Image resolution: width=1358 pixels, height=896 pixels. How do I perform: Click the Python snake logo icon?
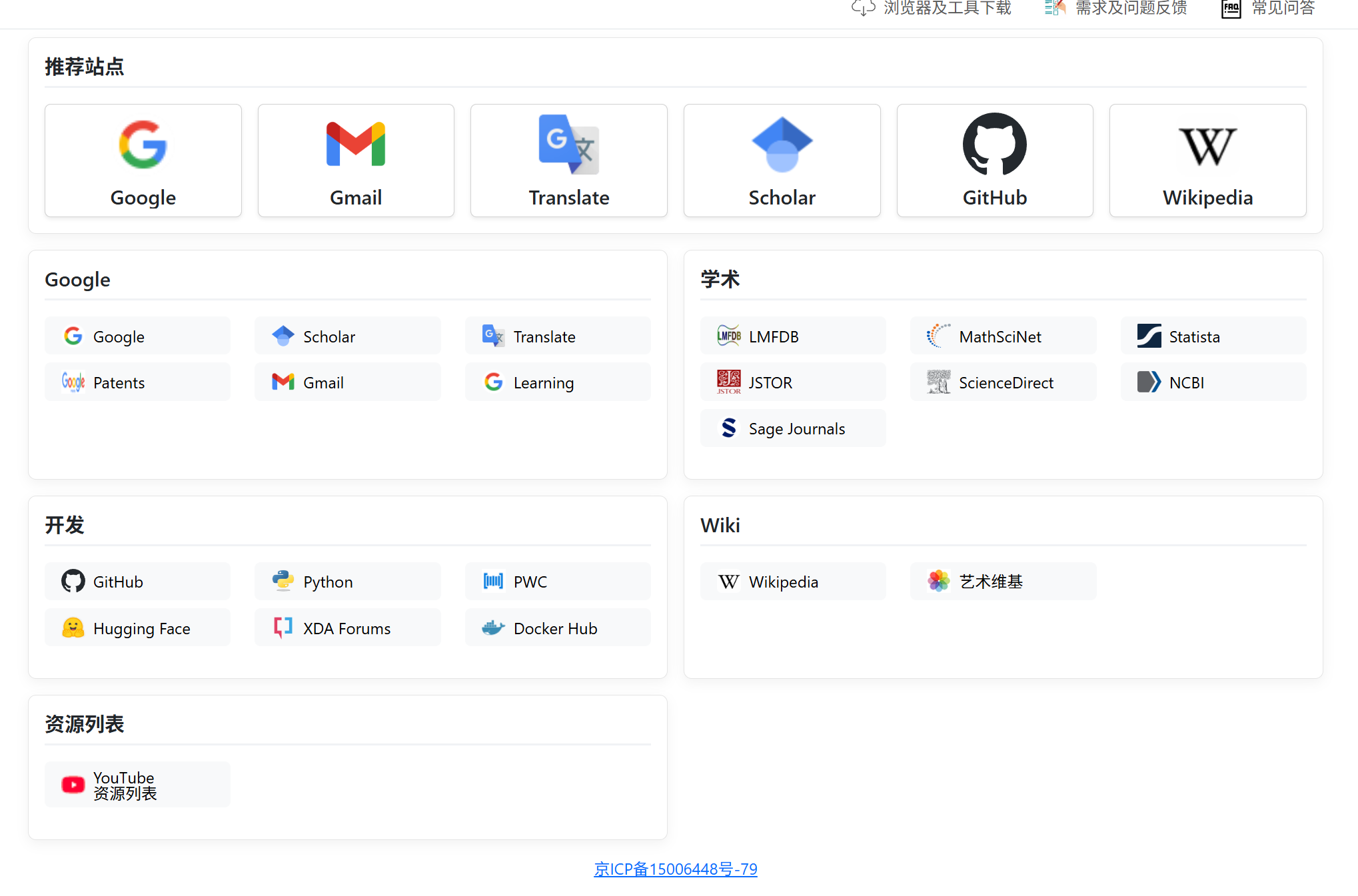coord(283,581)
